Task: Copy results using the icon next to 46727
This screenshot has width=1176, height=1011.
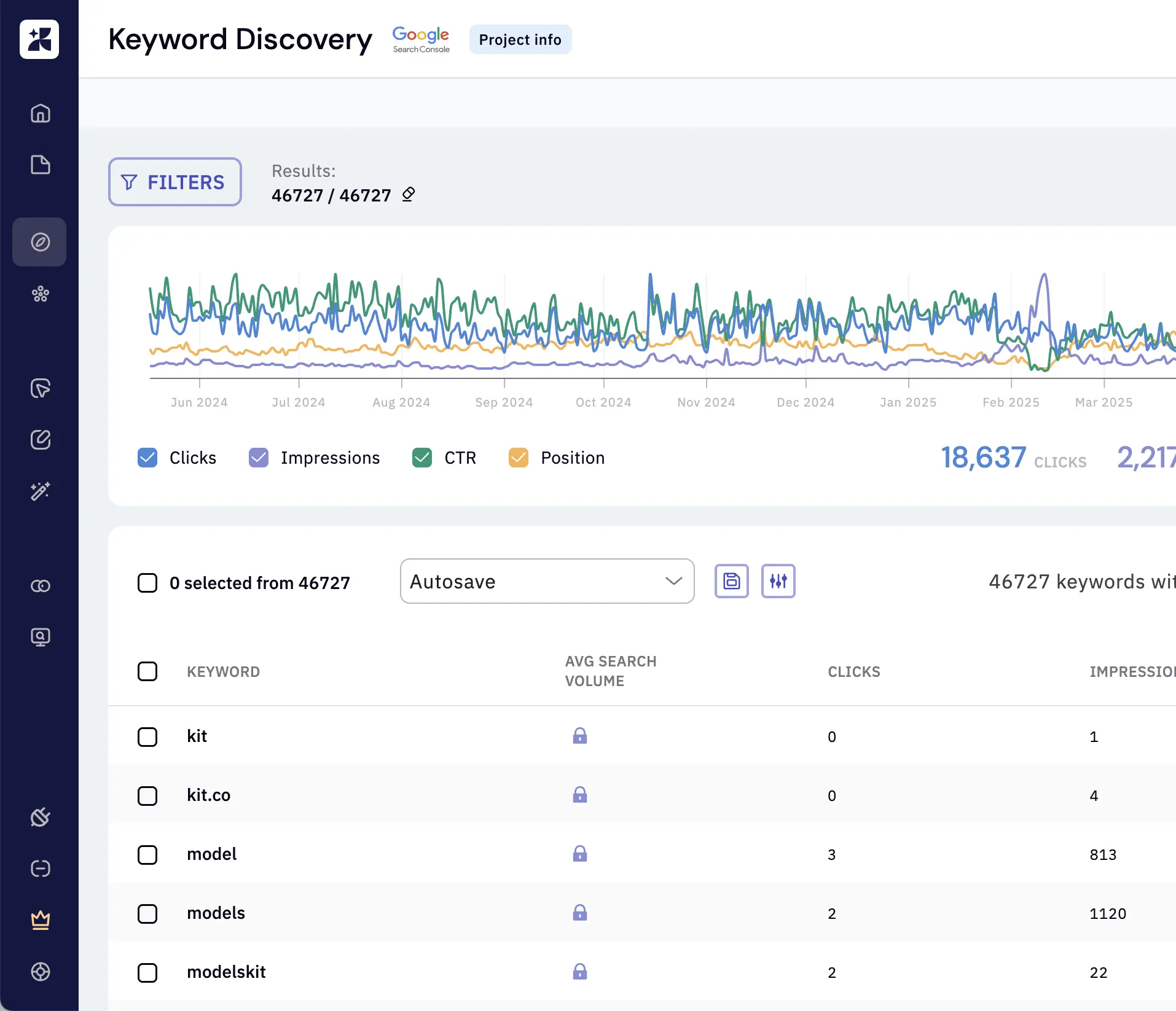Action: point(408,195)
